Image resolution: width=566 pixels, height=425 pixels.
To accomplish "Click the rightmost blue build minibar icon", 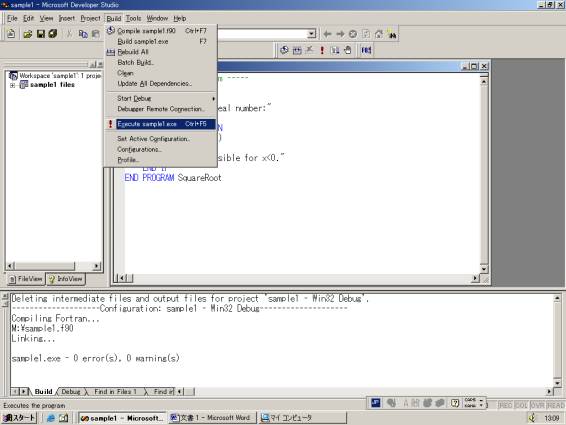I will [366, 50].
